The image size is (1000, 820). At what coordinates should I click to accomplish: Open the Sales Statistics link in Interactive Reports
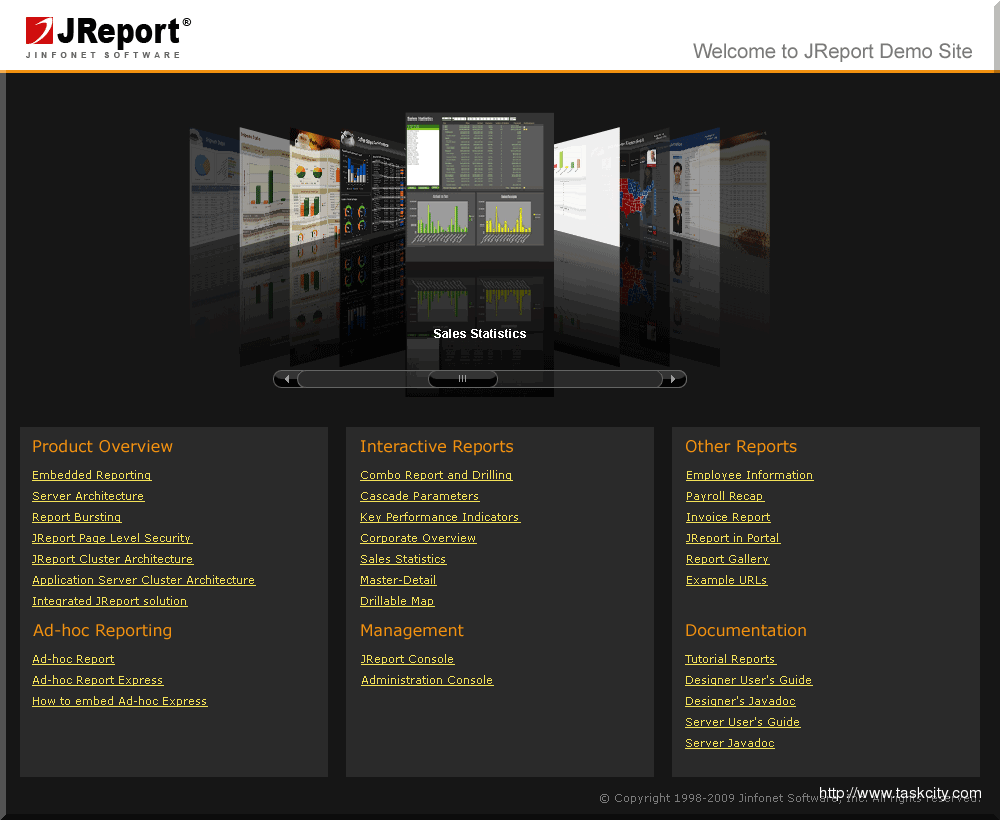(403, 559)
